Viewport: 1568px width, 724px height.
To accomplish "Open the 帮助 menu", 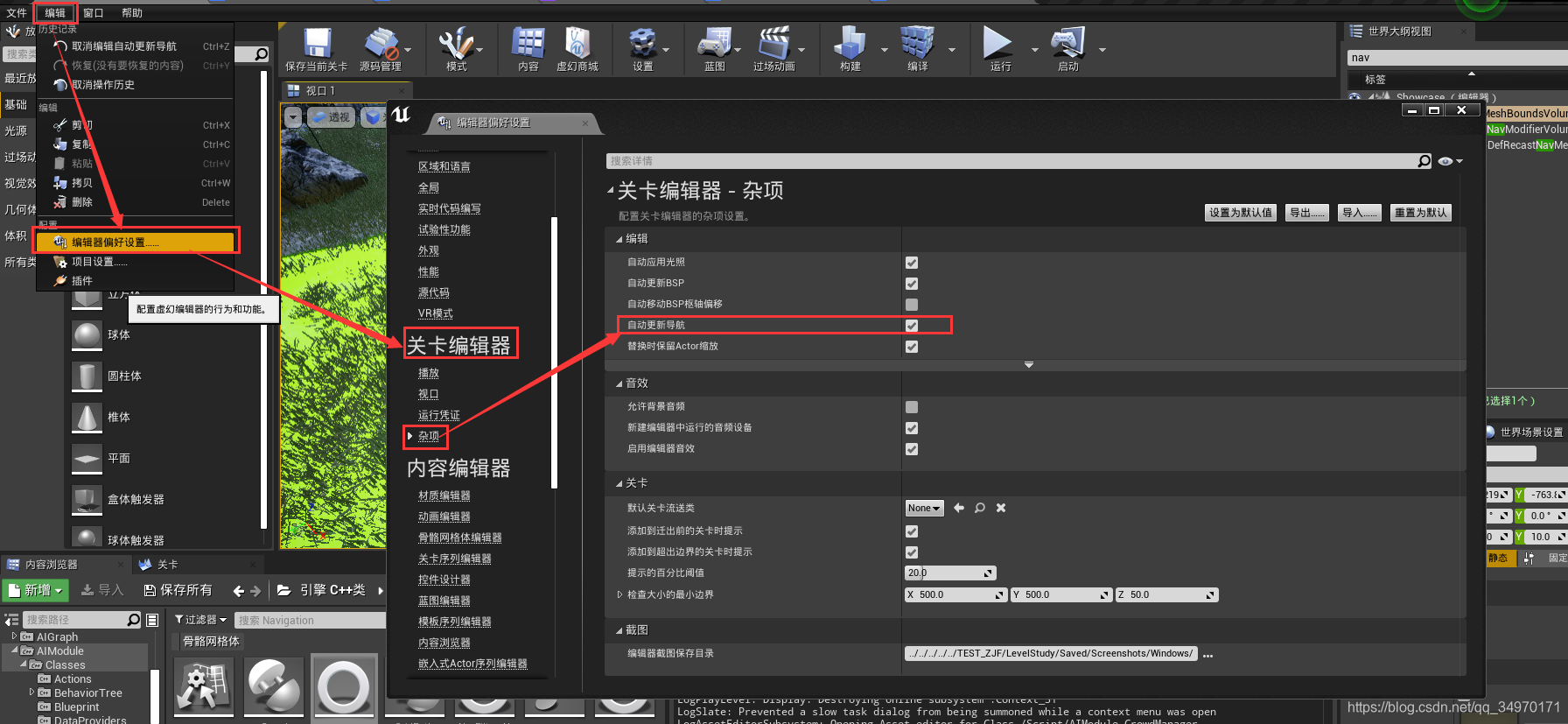I will click(132, 12).
